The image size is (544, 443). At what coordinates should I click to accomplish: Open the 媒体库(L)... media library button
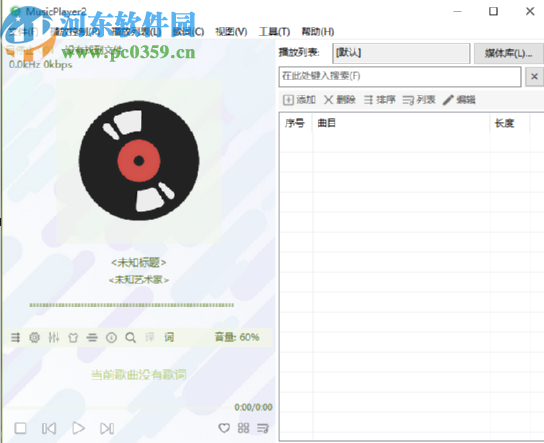click(x=509, y=53)
